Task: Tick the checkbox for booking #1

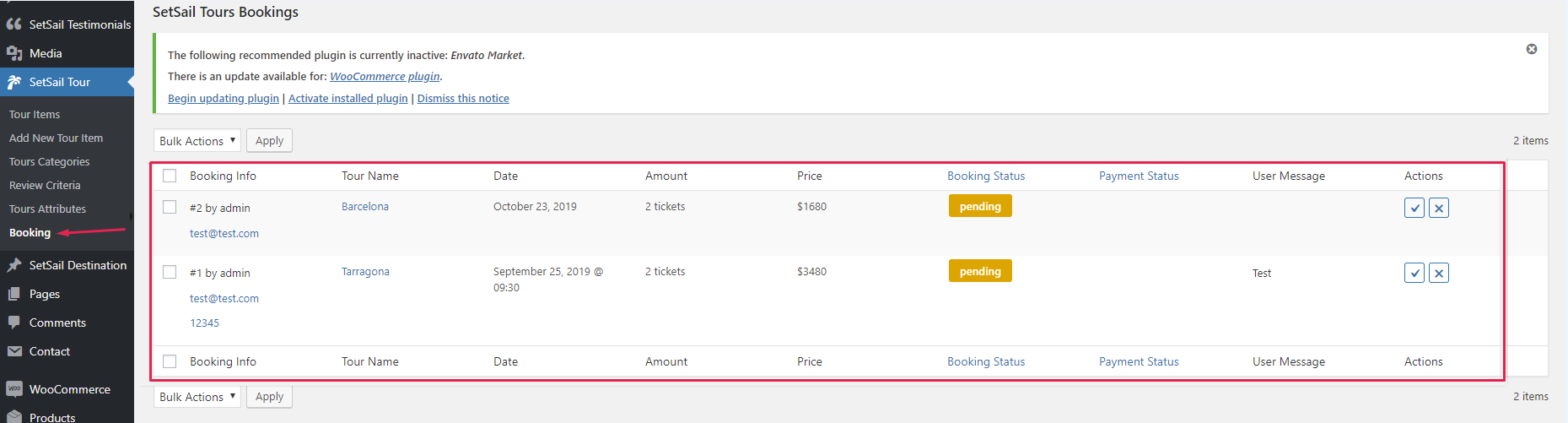Action: coord(170,272)
